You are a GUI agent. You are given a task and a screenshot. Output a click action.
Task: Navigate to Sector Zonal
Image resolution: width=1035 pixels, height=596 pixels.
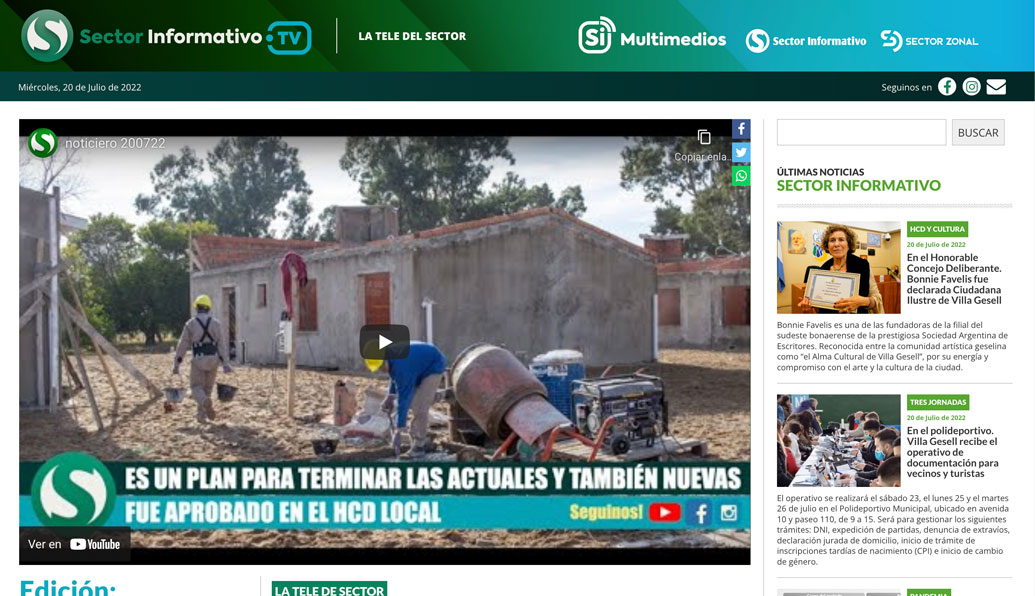pyautogui.click(x=928, y=41)
